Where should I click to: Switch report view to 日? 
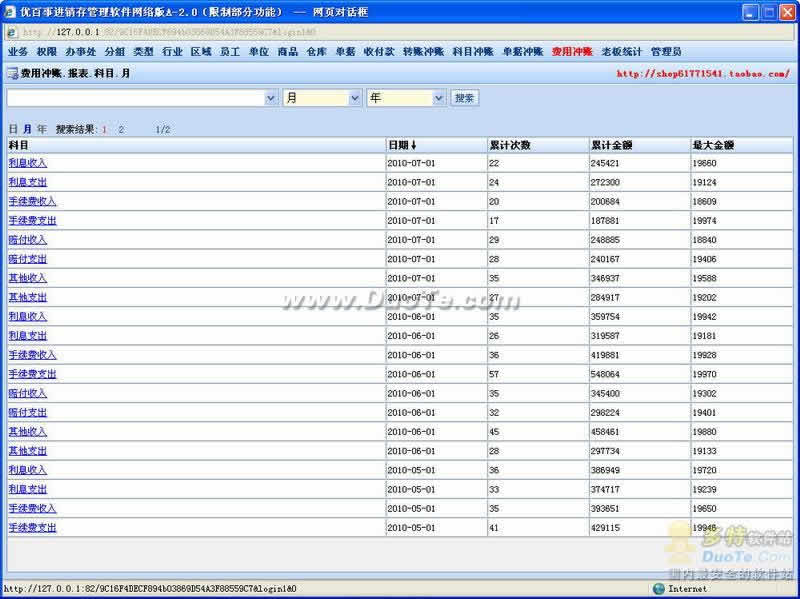coord(13,129)
